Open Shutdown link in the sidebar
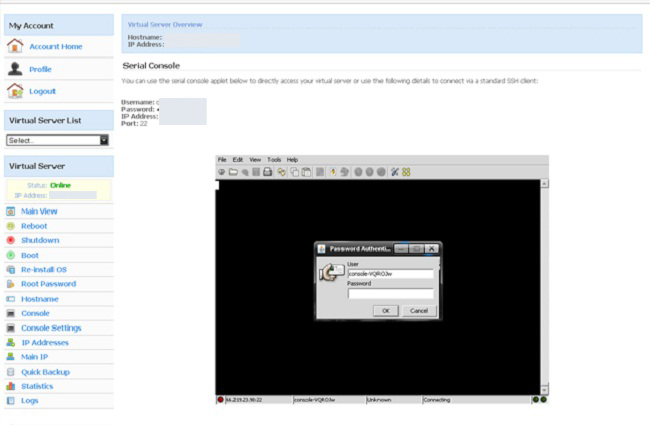This screenshot has width=650, height=425. [40, 240]
